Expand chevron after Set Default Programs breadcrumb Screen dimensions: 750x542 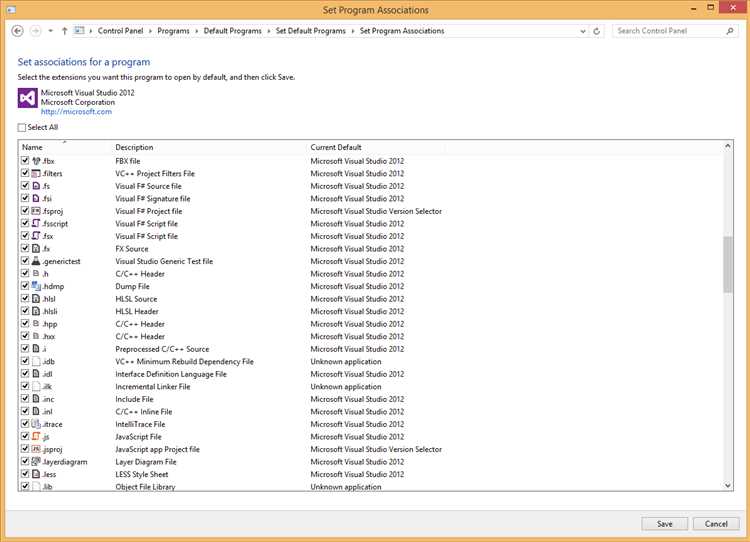[x=353, y=31]
